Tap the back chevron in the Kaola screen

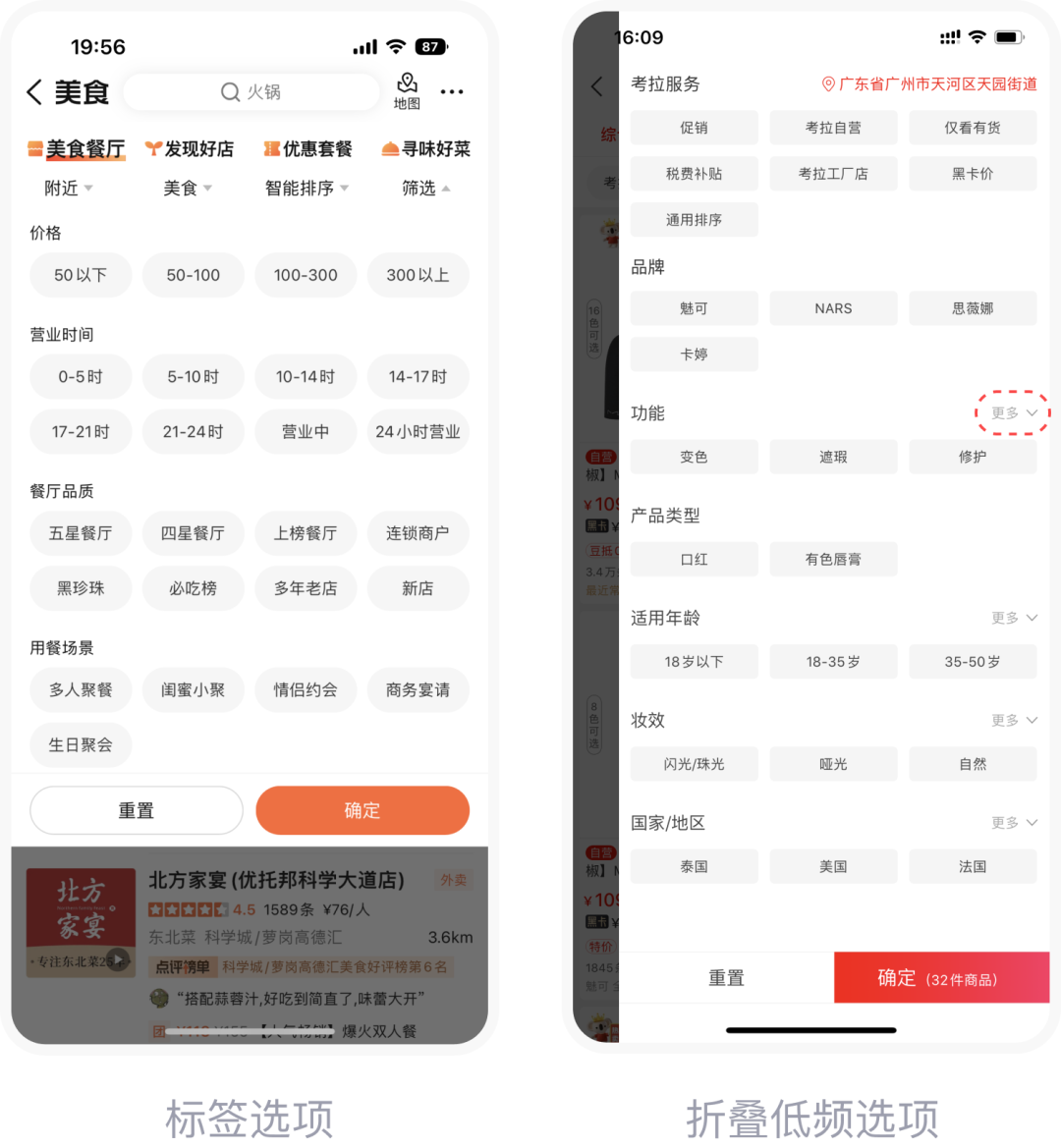596,86
